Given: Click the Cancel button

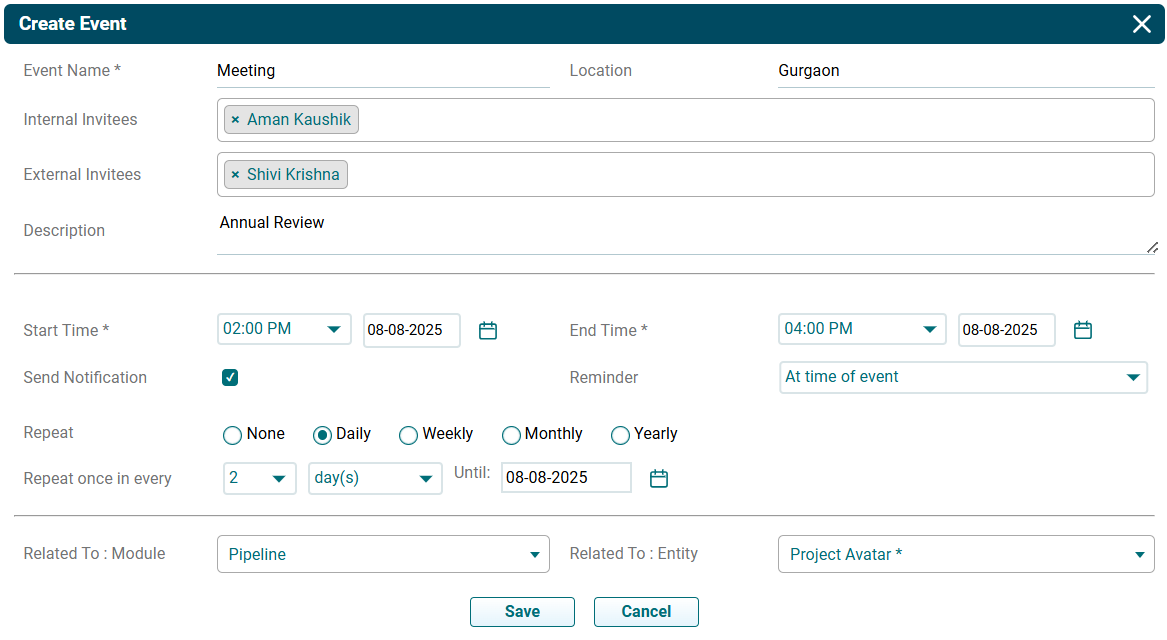Looking at the screenshot, I should (x=646, y=612).
